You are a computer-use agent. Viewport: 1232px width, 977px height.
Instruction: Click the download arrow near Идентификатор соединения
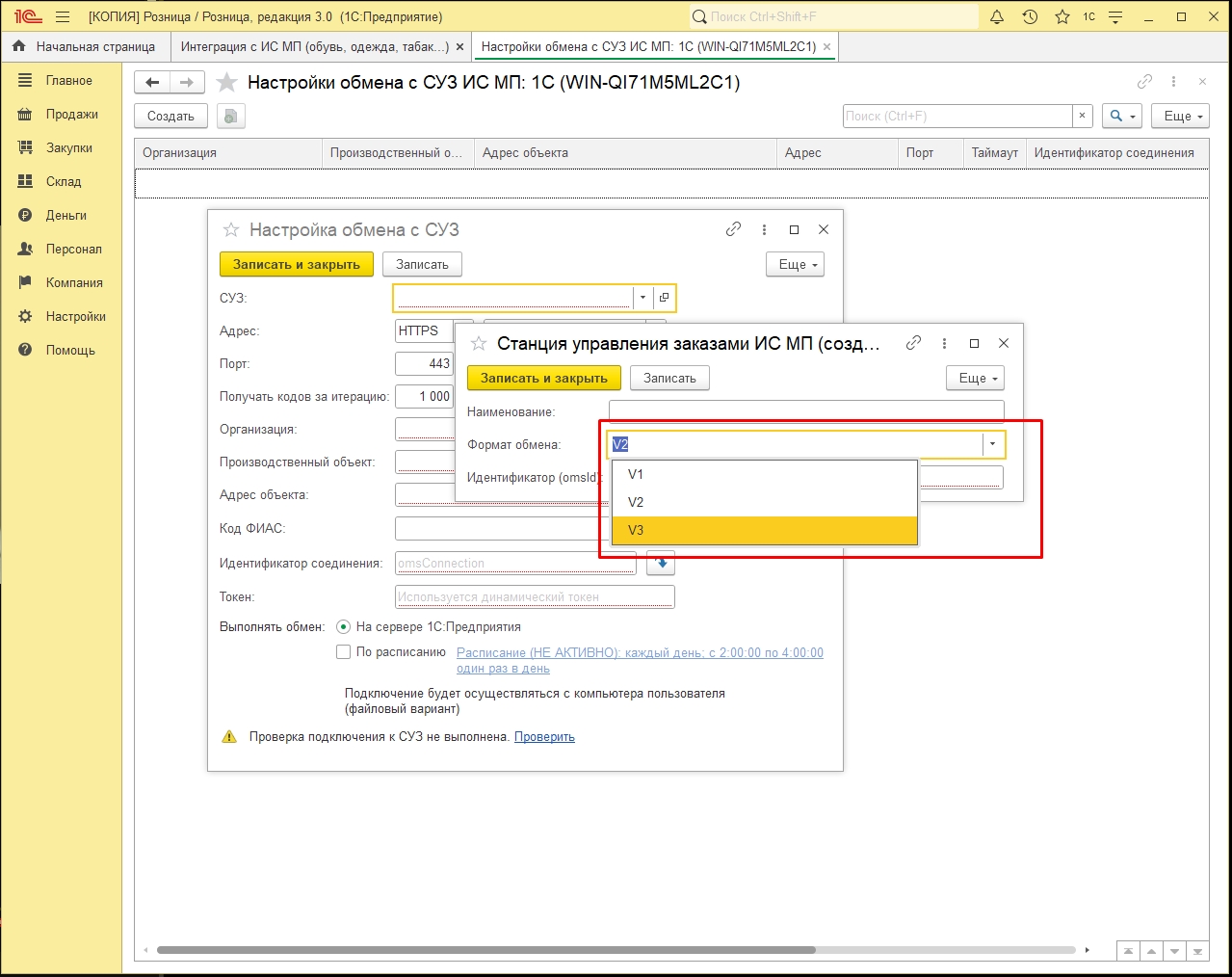(661, 563)
